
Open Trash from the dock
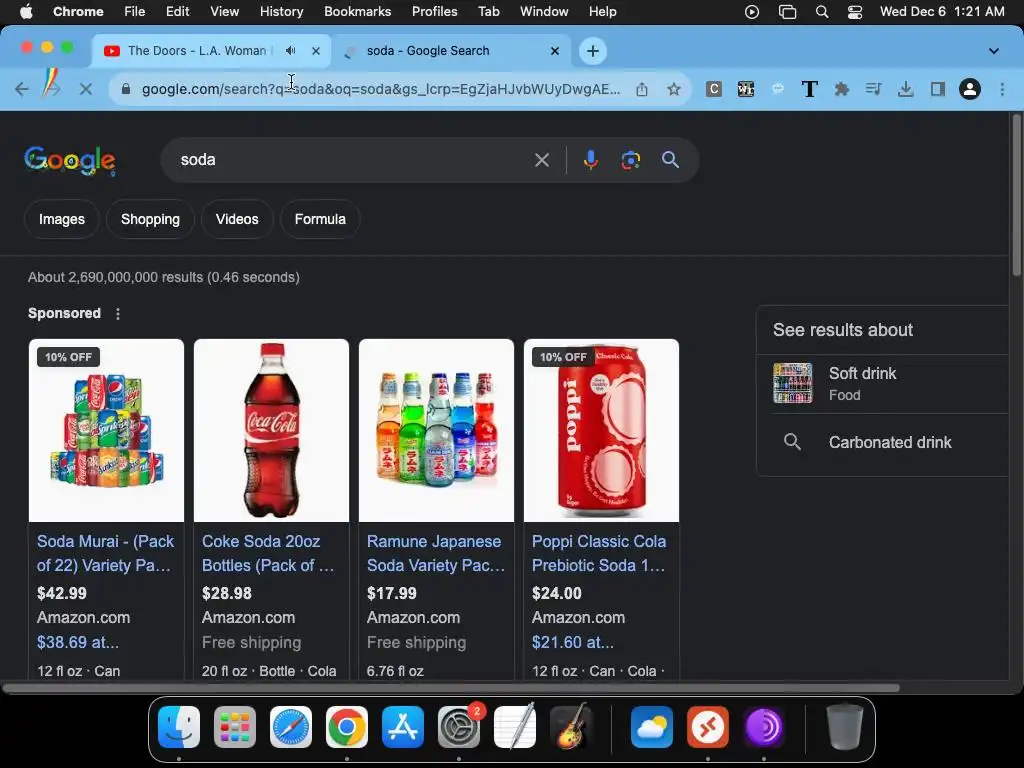click(845, 727)
